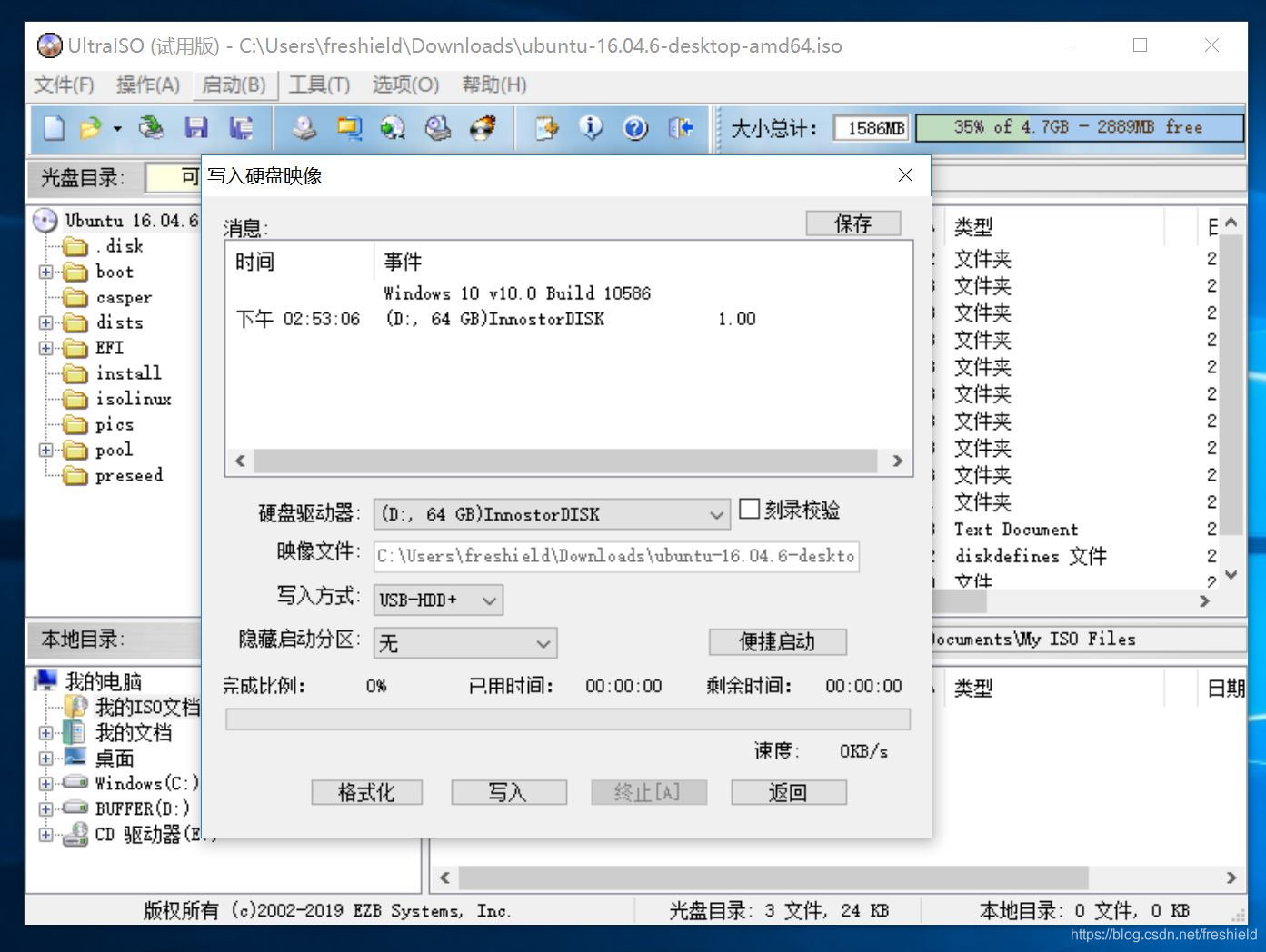Click the Mount to Virtual Drive icon
The width and height of the screenshot is (1266, 952).
(438, 128)
